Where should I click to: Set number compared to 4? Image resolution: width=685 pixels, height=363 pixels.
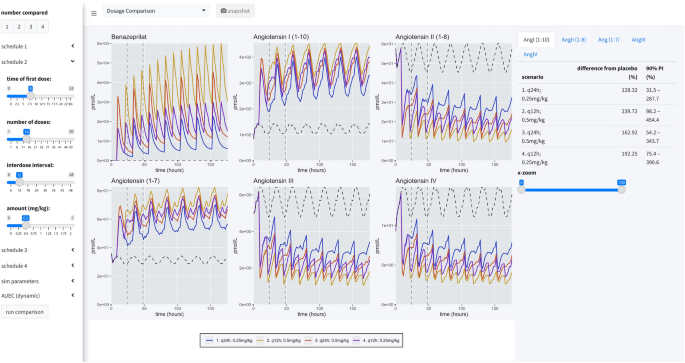[x=42, y=27]
